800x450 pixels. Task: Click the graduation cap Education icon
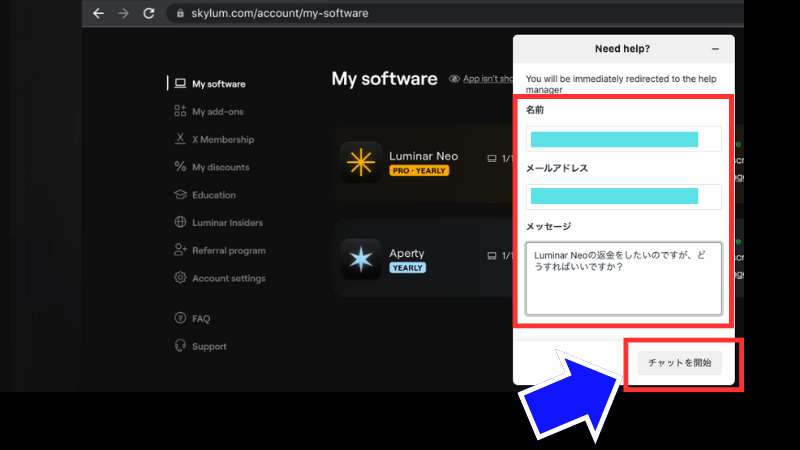(x=180, y=194)
